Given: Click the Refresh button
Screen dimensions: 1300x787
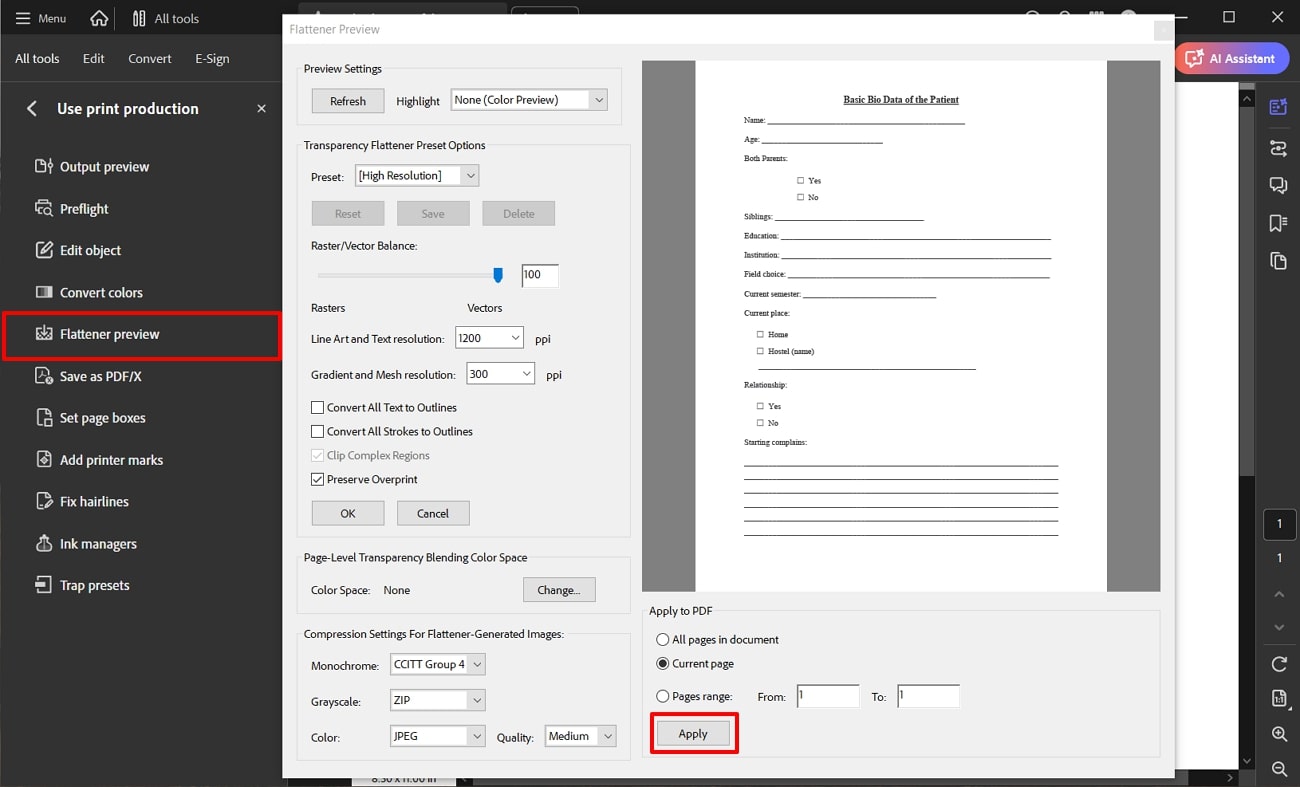Looking at the screenshot, I should pos(348,101).
